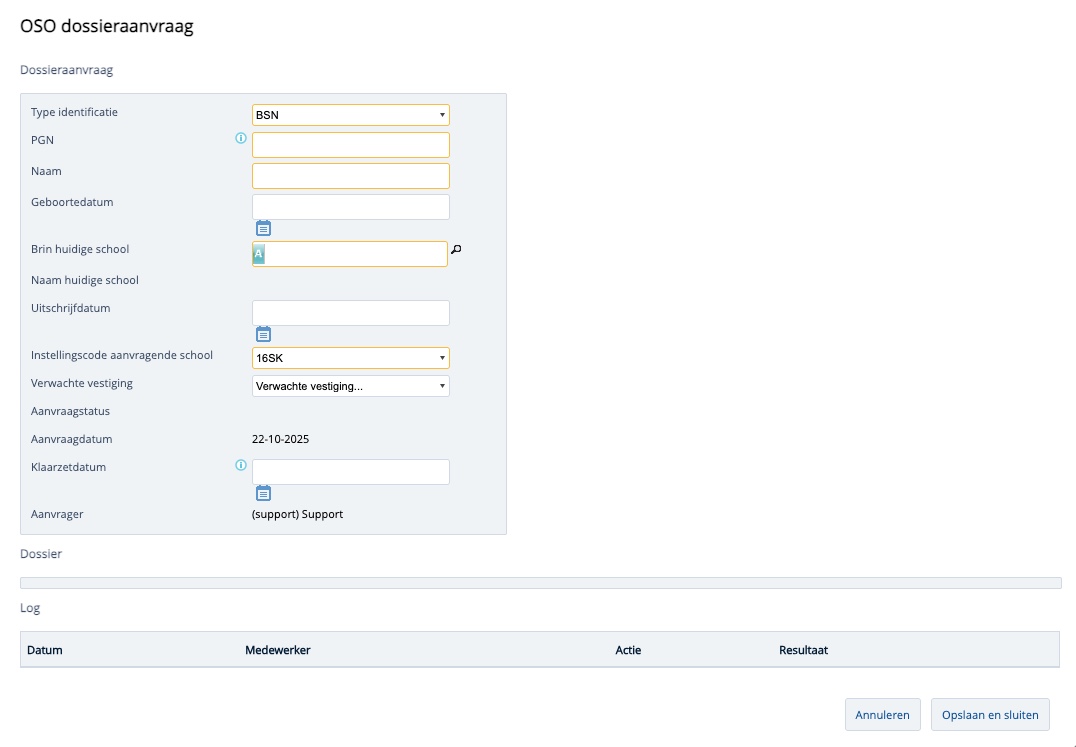Click the Datum column header in Log
1076x747 pixels.
[45, 650]
